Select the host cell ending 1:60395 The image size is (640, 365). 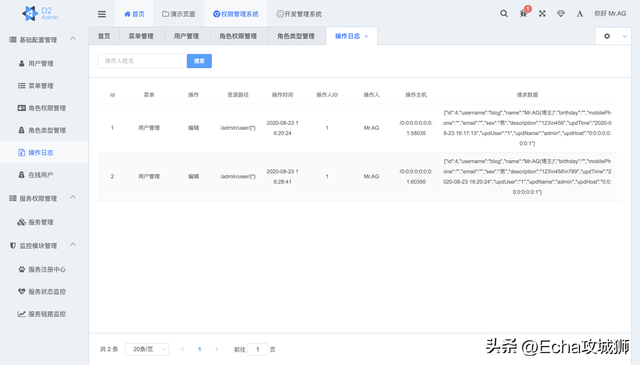(x=416, y=176)
